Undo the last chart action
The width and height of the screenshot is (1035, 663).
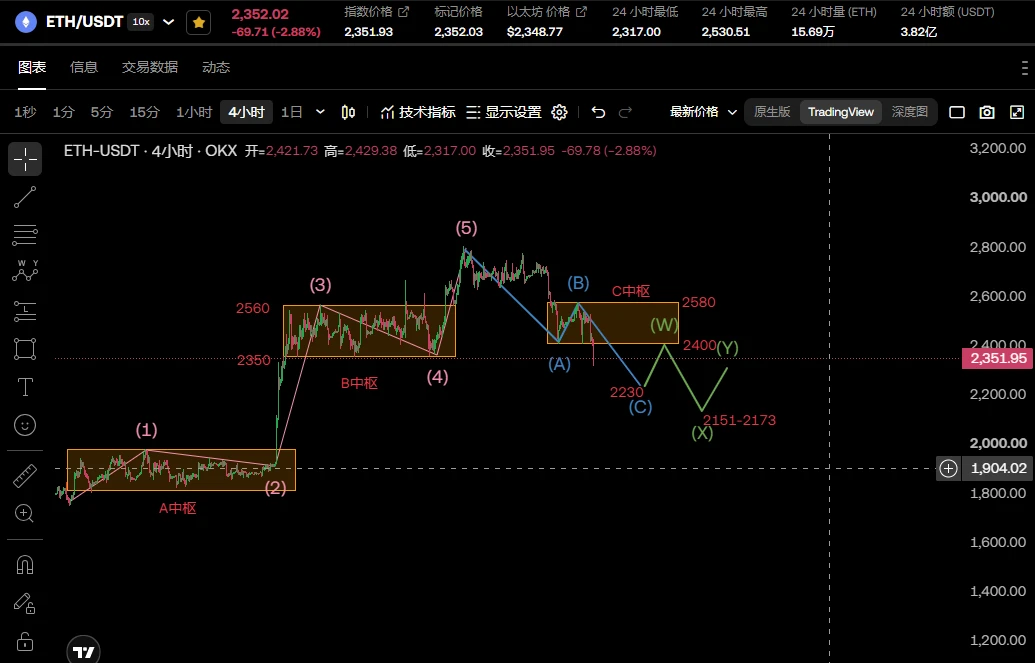pos(598,112)
